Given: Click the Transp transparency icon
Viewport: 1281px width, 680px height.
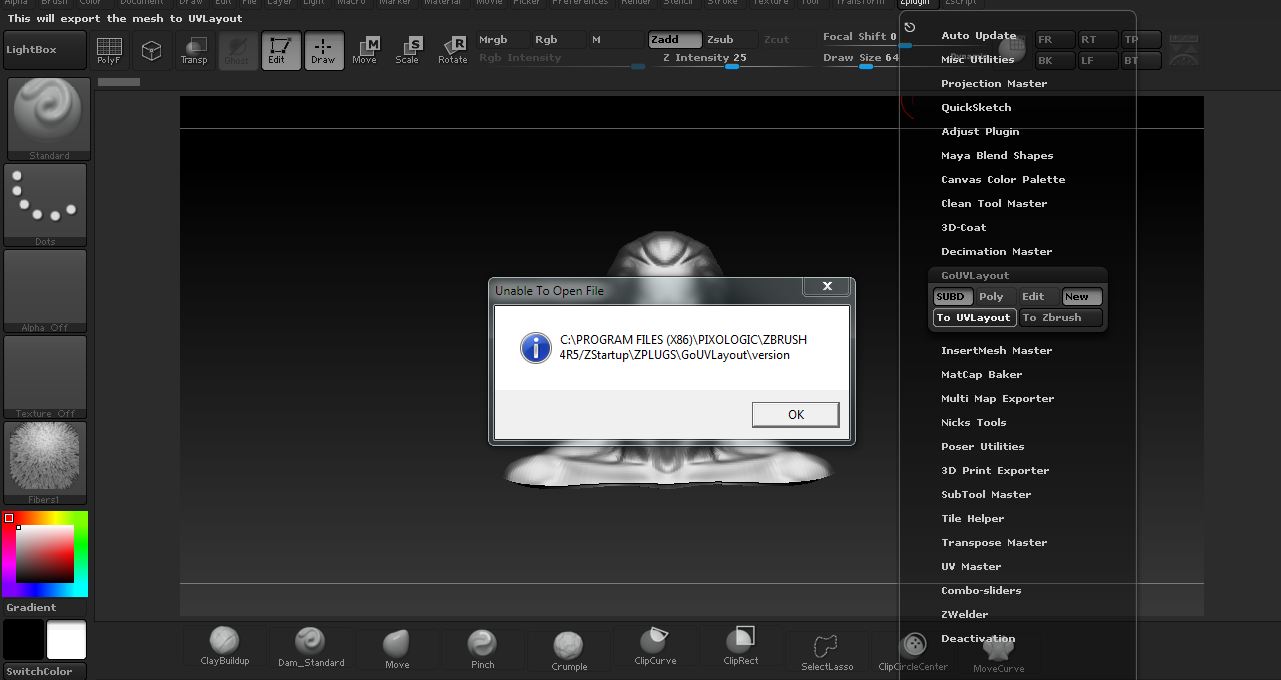Looking at the screenshot, I should click(x=194, y=50).
